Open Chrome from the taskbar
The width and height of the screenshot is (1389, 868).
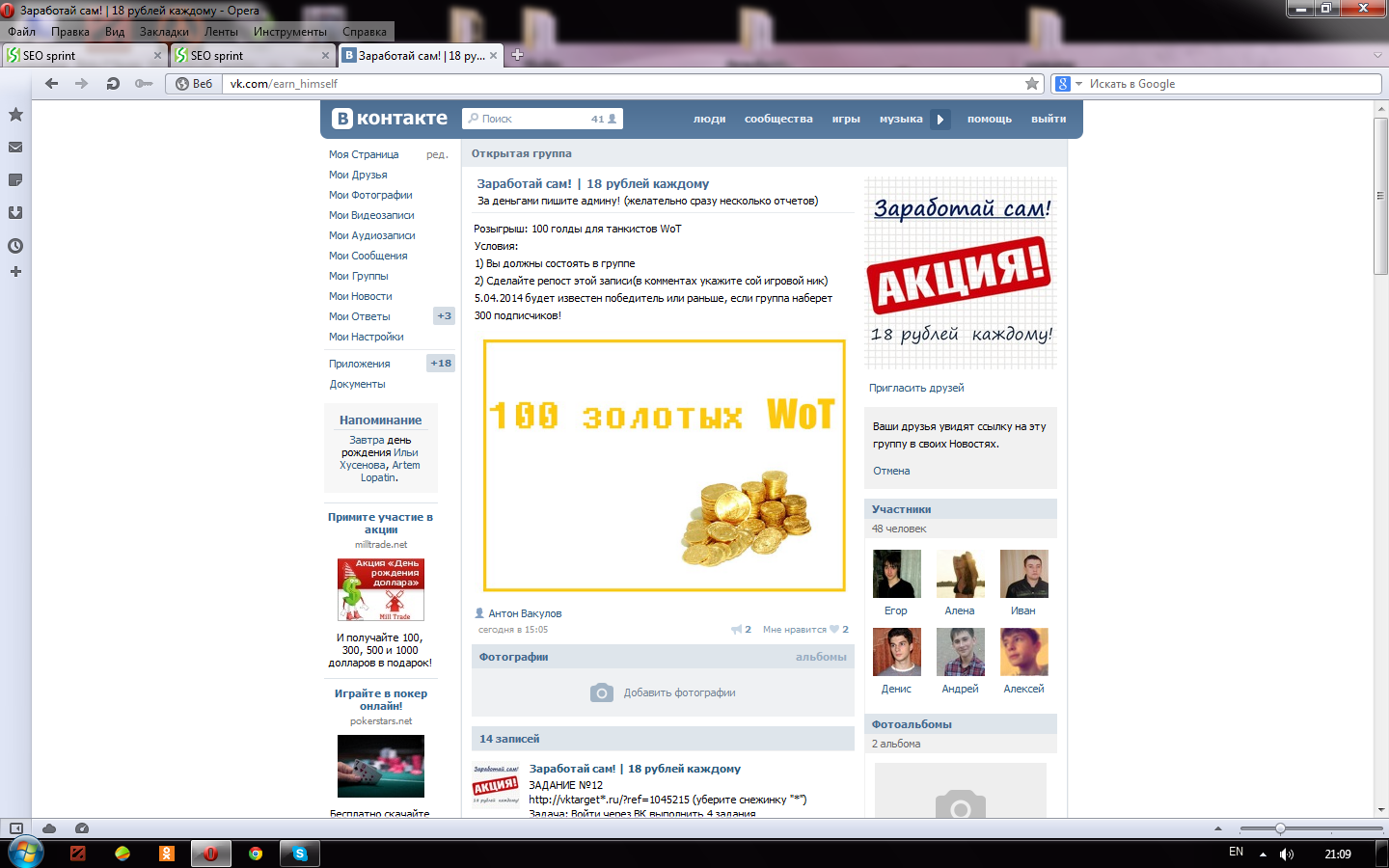point(256,854)
